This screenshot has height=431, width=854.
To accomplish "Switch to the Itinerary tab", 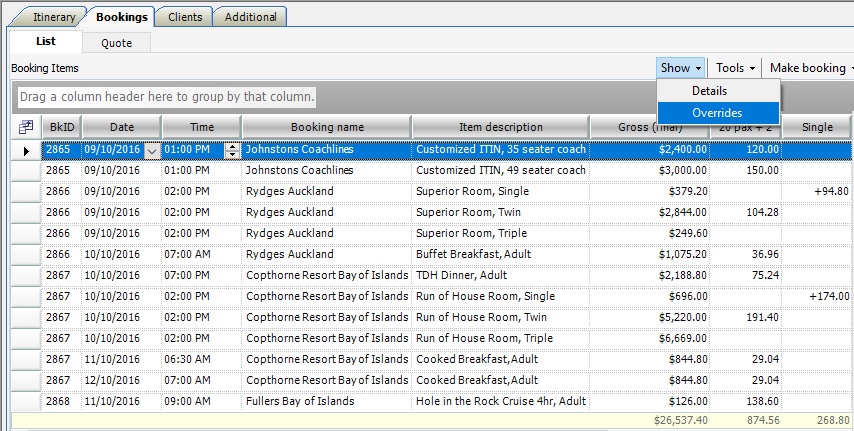I will (x=53, y=17).
